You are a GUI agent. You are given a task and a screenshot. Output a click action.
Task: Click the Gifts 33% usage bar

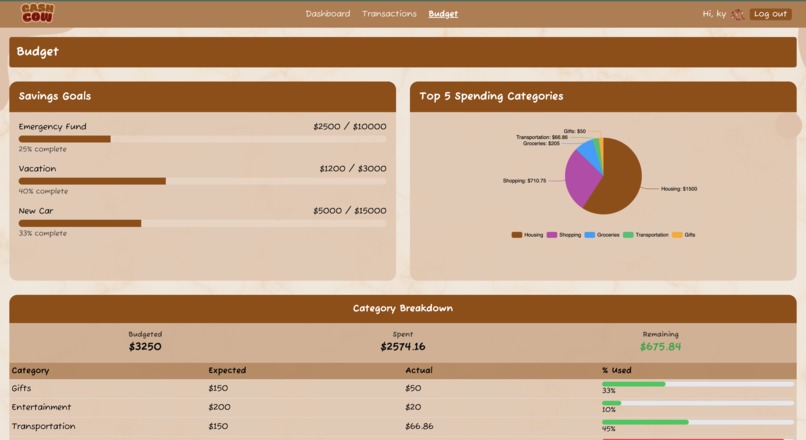click(x=698, y=384)
